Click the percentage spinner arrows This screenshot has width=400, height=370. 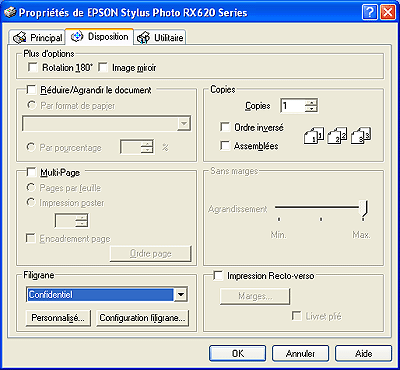coord(147,147)
